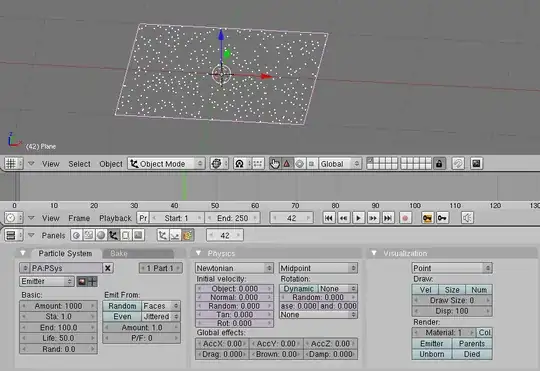Select the translate manipulator triangle icon
Image resolution: width=540 pixels, height=371 pixels.
(x=287, y=164)
